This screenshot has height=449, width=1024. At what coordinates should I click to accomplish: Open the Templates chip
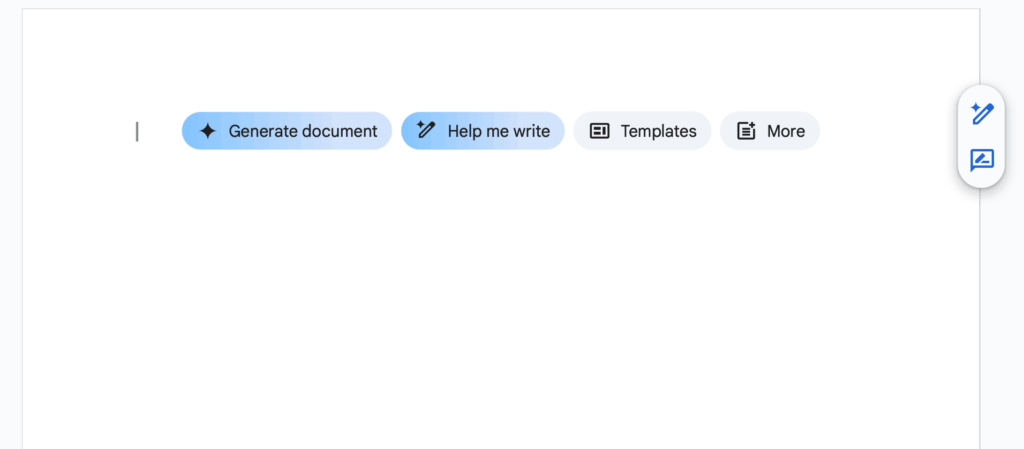click(x=642, y=131)
